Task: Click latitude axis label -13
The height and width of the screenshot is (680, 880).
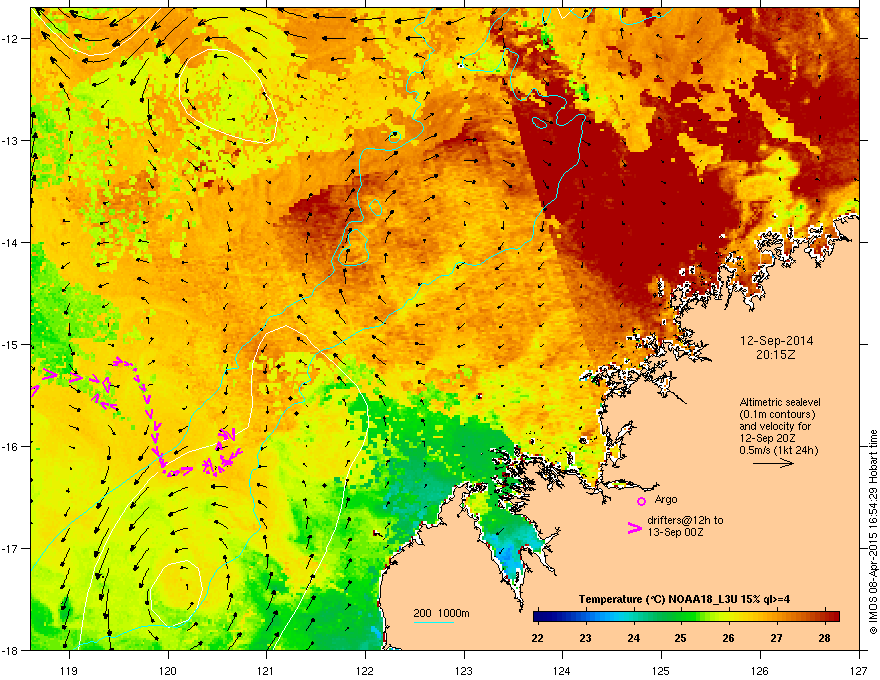Action: click(10, 140)
